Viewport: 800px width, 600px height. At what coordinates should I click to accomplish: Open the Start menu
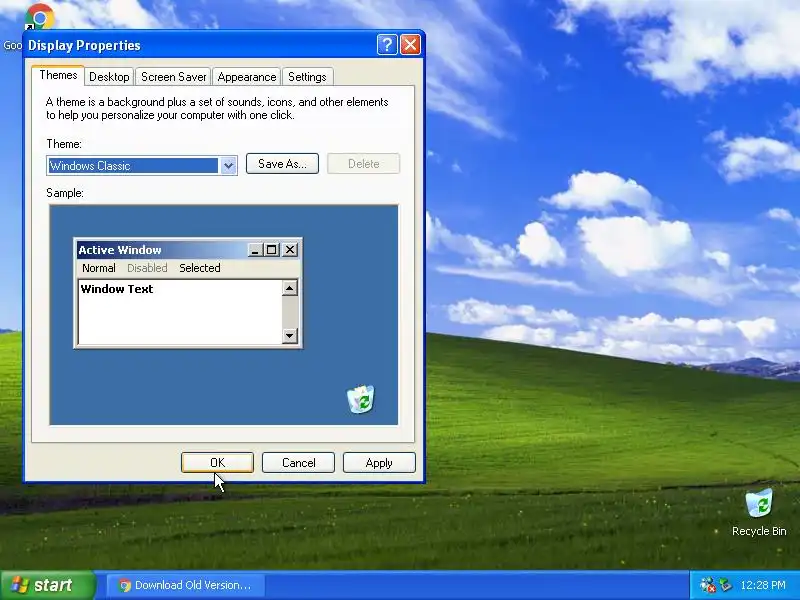(47, 585)
